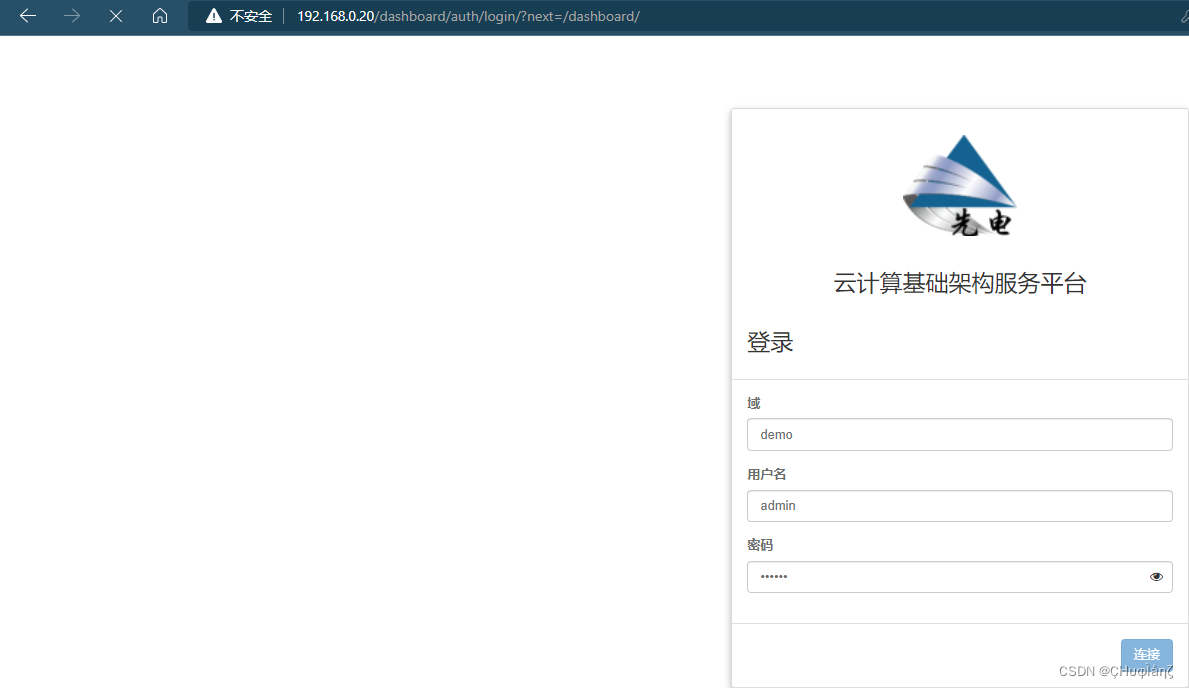1189x688 pixels.
Task: Click the 密码 field label
Action: point(760,545)
